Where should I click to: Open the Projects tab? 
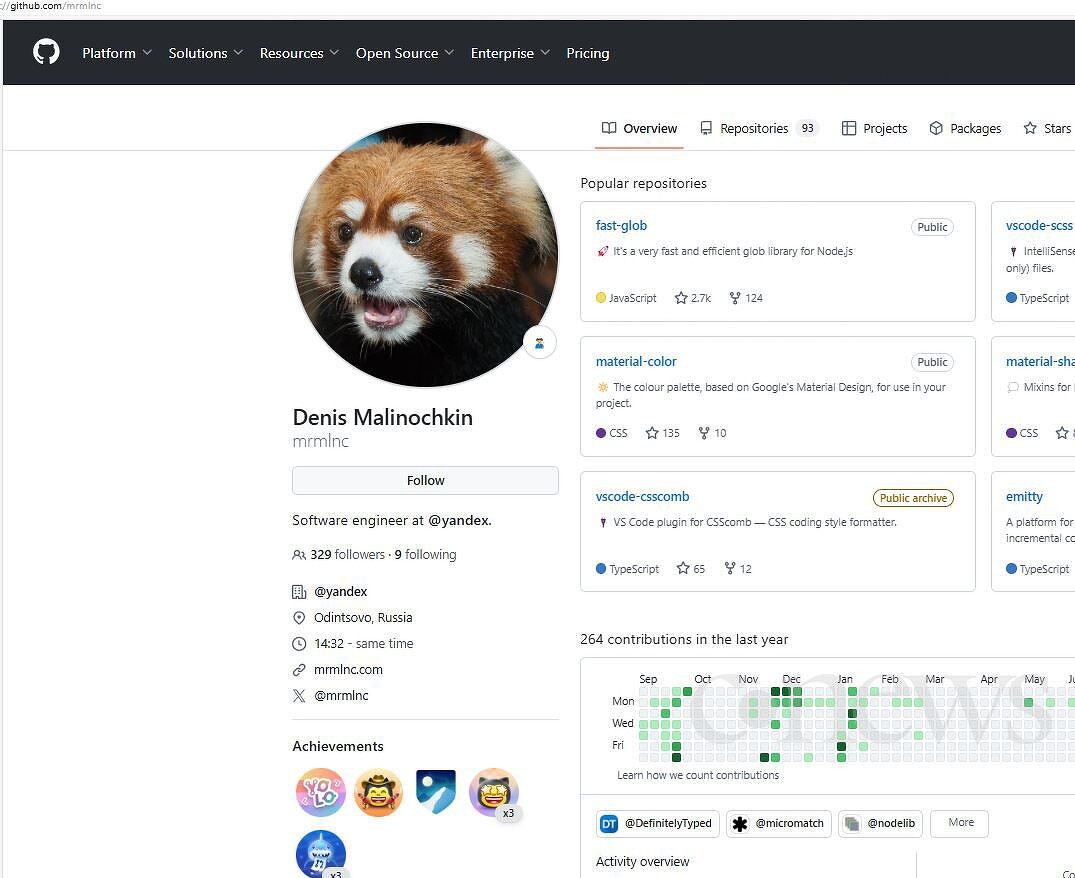[x=874, y=128]
